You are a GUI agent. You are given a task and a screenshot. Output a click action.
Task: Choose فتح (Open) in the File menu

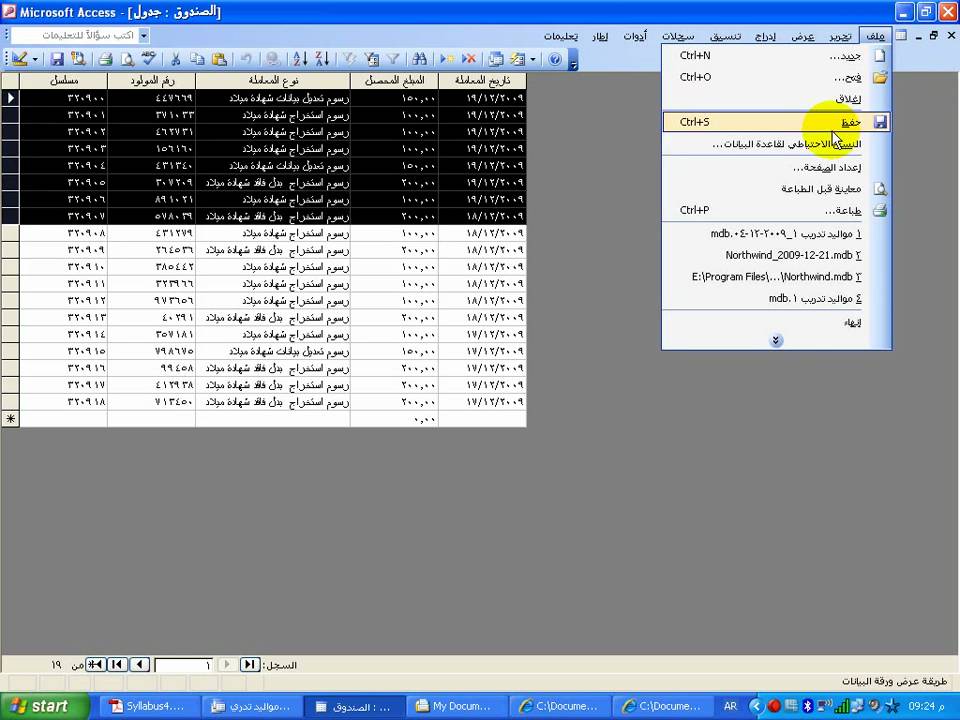point(776,78)
